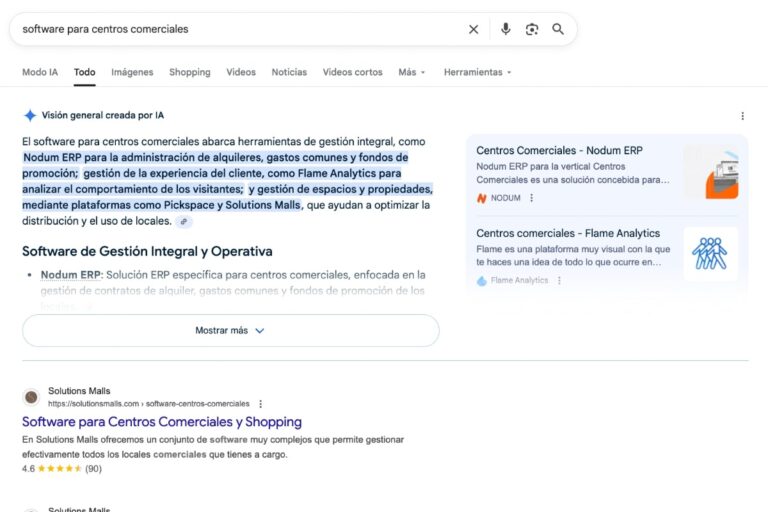The width and height of the screenshot is (768, 512).
Task: Open the Noticias tab
Action: pos(289,72)
